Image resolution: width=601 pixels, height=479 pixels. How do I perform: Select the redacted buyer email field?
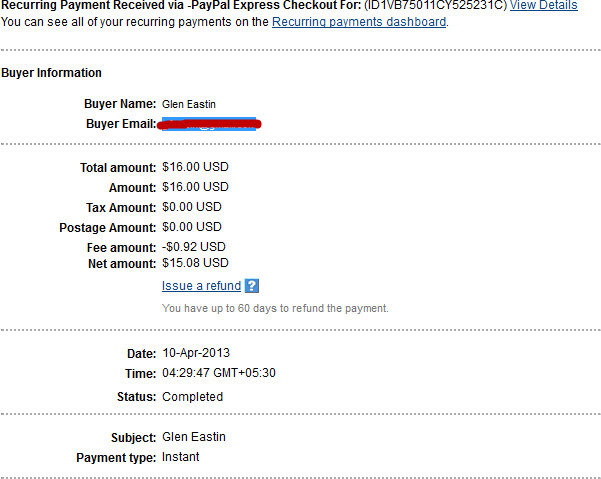coord(211,124)
